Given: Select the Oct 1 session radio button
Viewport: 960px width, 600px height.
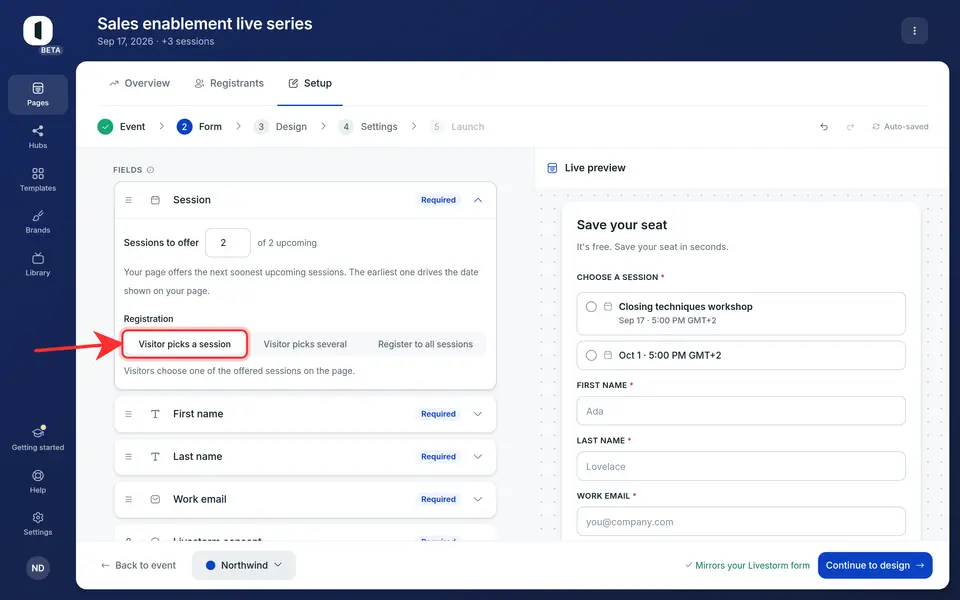Looking at the screenshot, I should (x=591, y=355).
